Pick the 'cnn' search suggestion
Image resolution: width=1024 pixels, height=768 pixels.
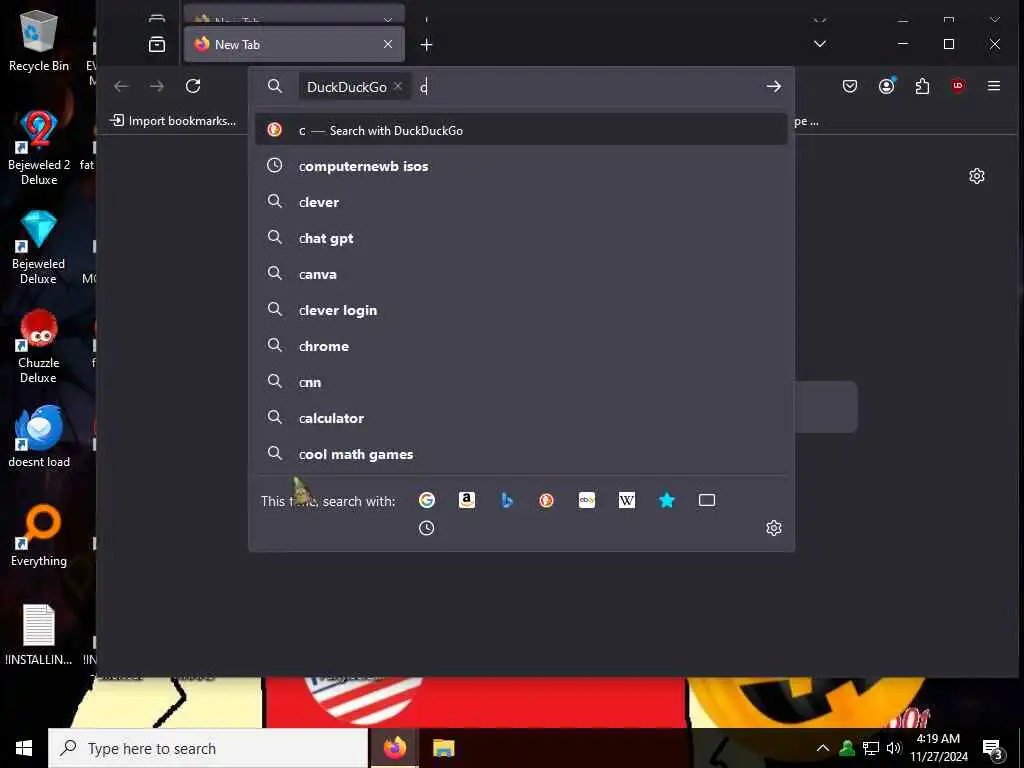pyautogui.click(x=521, y=381)
